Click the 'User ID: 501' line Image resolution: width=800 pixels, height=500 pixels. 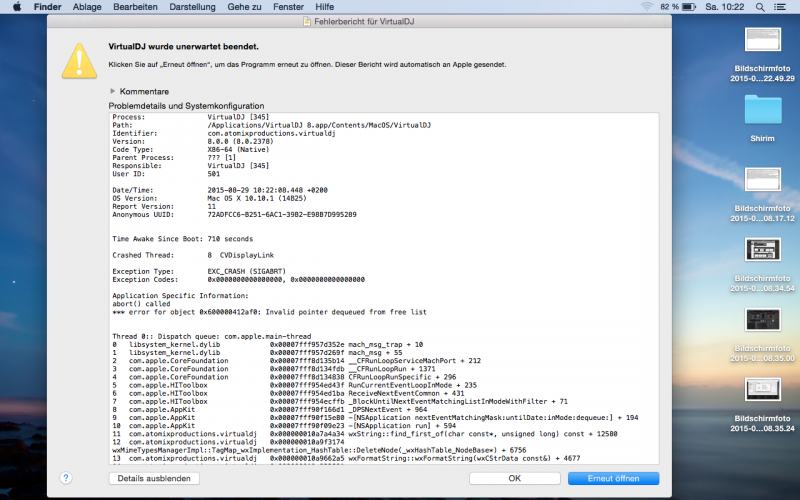click(x=166, y=174)
